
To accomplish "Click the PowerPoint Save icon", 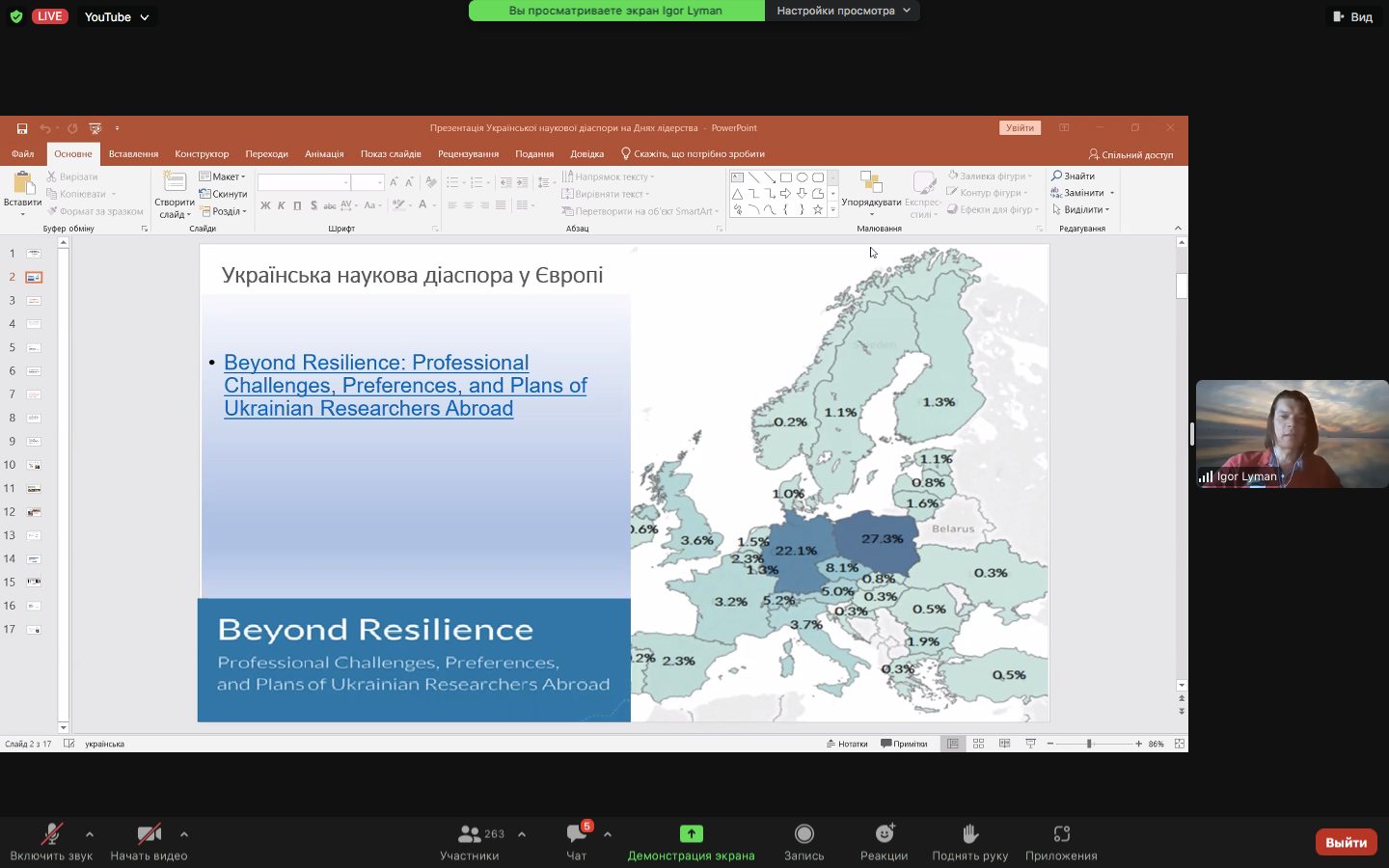I will pos(22,128).
